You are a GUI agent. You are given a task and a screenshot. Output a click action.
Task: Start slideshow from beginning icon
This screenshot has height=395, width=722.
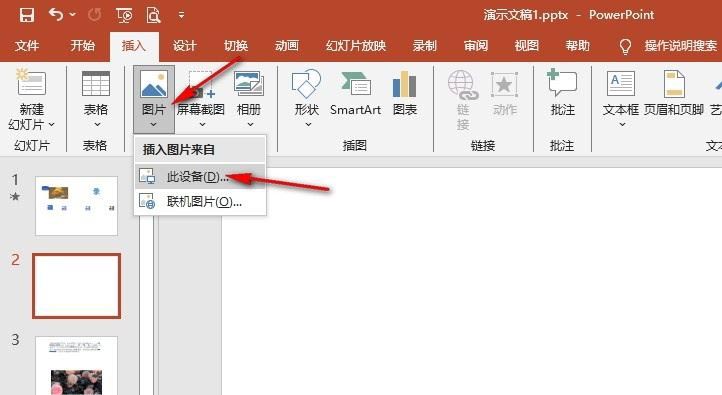(x=124, y=15)
